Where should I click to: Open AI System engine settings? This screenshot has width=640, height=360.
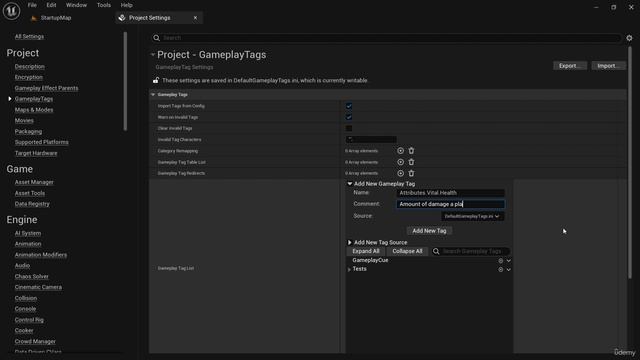28,233
